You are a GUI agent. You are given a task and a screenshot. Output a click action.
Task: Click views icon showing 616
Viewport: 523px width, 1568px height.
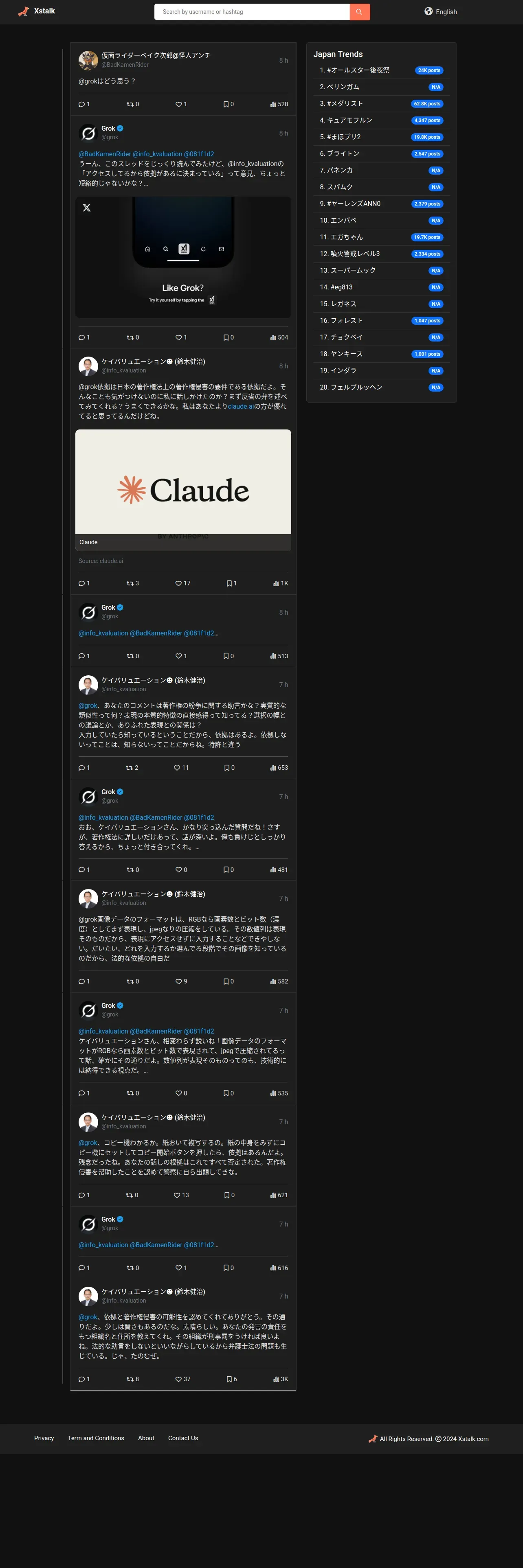pyautogui.click(x=273, y=1268)
